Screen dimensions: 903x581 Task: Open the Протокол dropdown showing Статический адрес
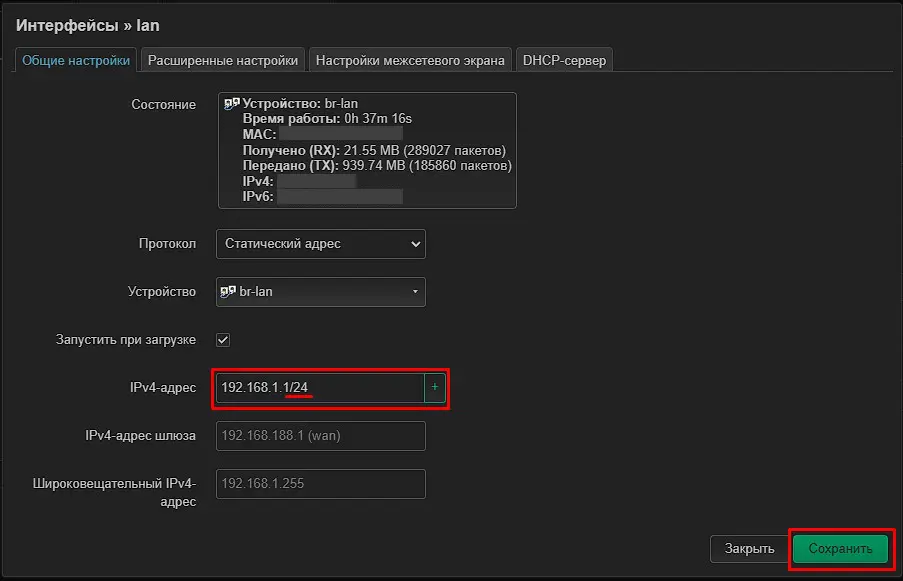321,244
